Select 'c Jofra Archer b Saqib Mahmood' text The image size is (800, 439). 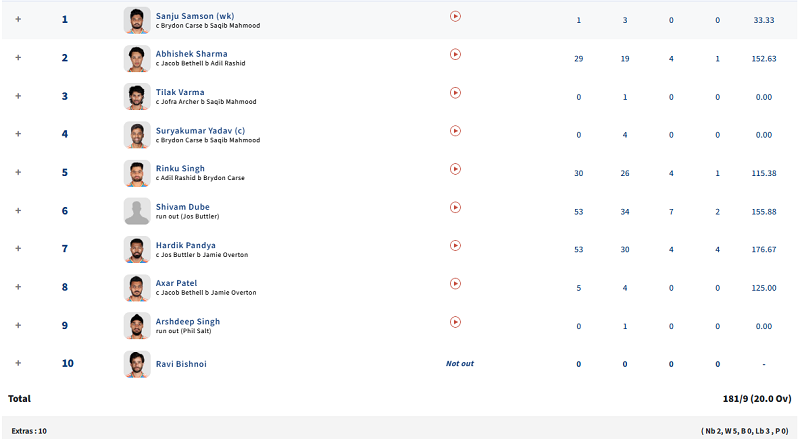click(206, 102)
